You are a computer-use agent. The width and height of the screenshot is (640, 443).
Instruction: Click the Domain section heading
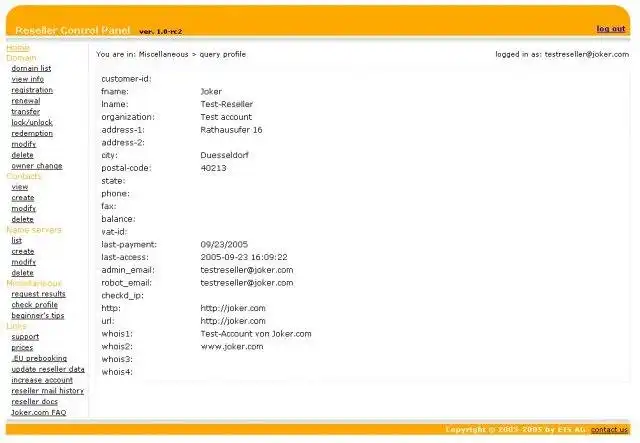21,58
